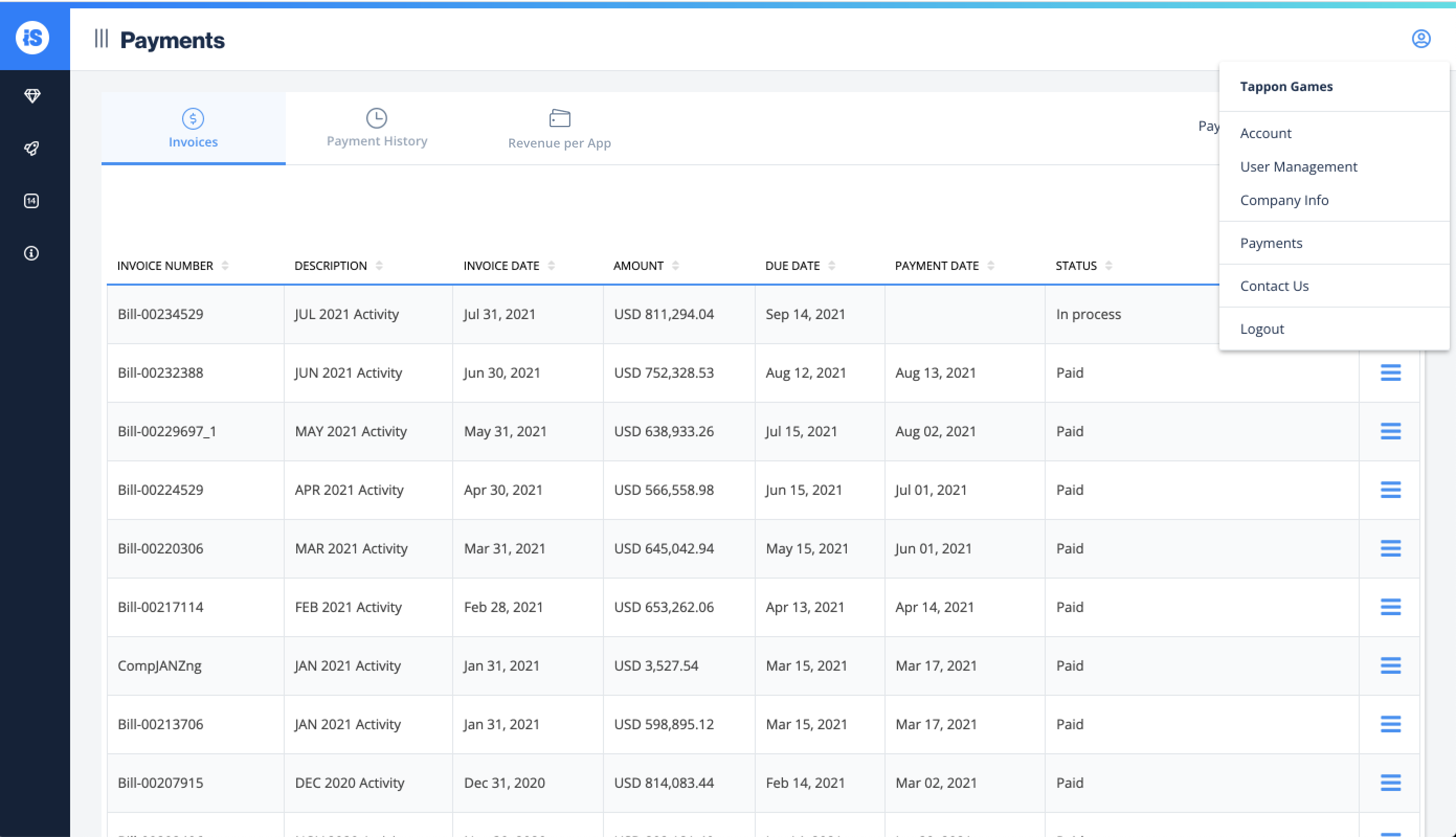
Task: Sort by Payment Date column arrows
Action: (990, 266)
